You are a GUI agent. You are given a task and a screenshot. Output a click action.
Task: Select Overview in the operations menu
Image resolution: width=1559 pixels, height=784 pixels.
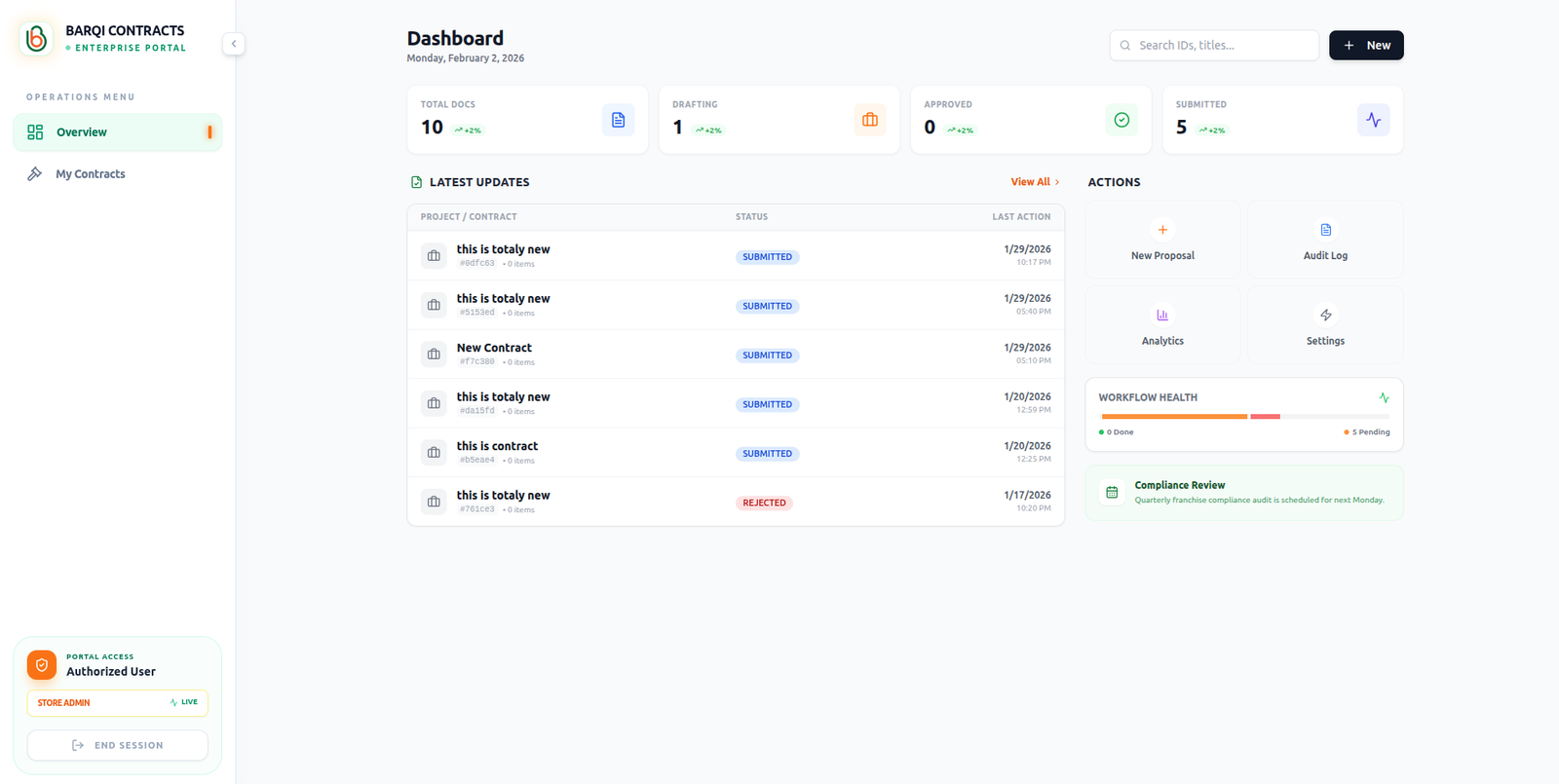(x=117, y=132)
